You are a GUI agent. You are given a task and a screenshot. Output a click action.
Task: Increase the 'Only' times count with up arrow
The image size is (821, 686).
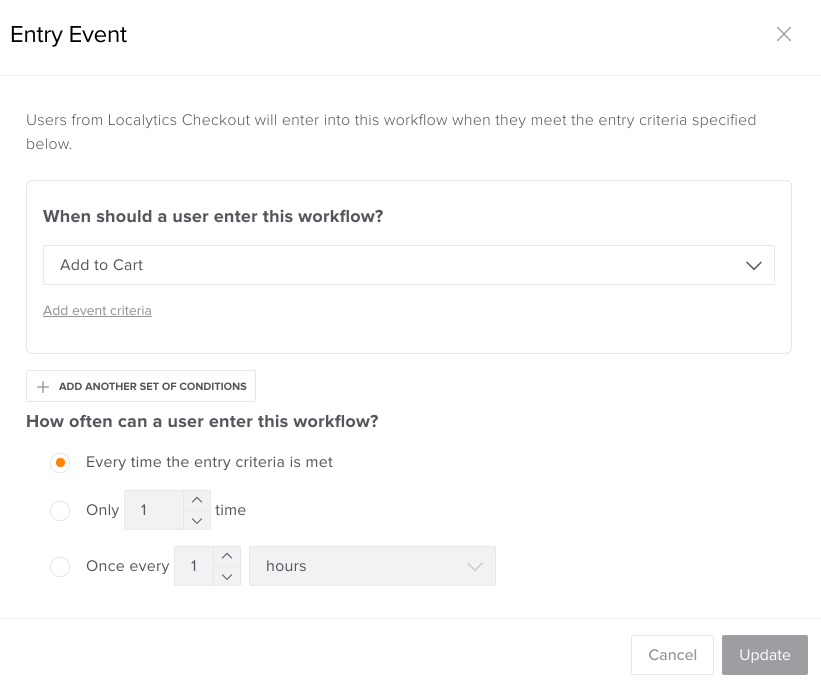(197, 500)
